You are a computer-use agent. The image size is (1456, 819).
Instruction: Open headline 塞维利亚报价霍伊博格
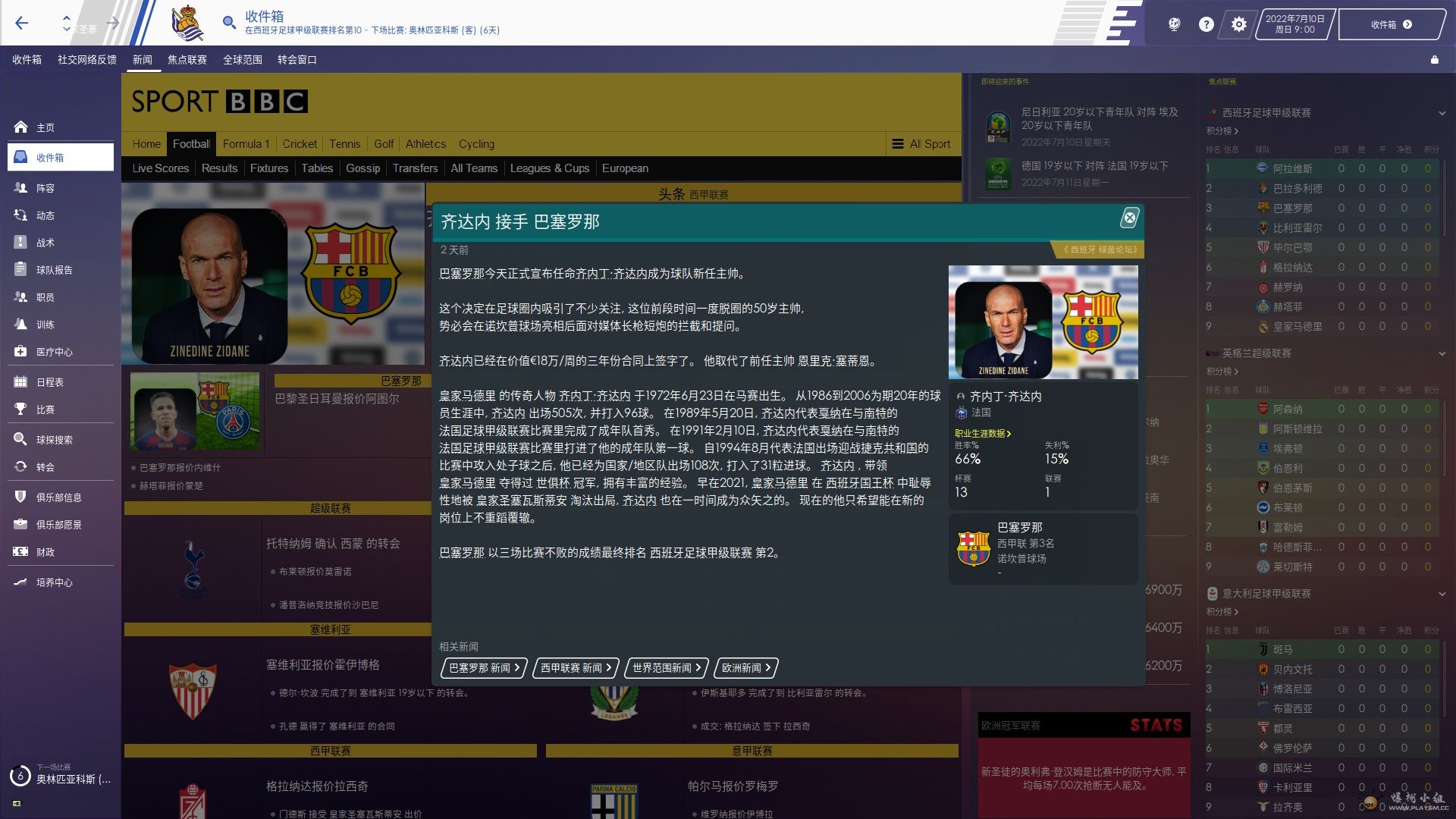[x=323, y=665]
